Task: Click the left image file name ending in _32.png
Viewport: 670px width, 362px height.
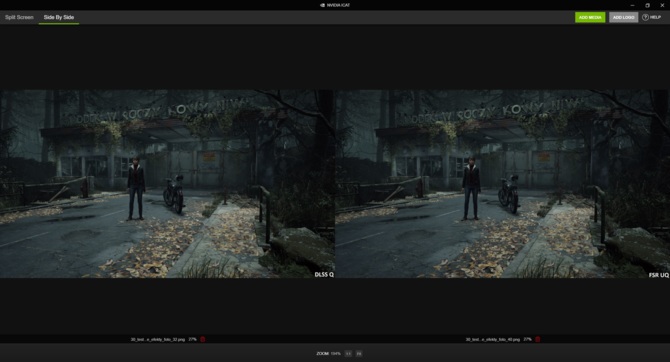Action: click(158, 339)
